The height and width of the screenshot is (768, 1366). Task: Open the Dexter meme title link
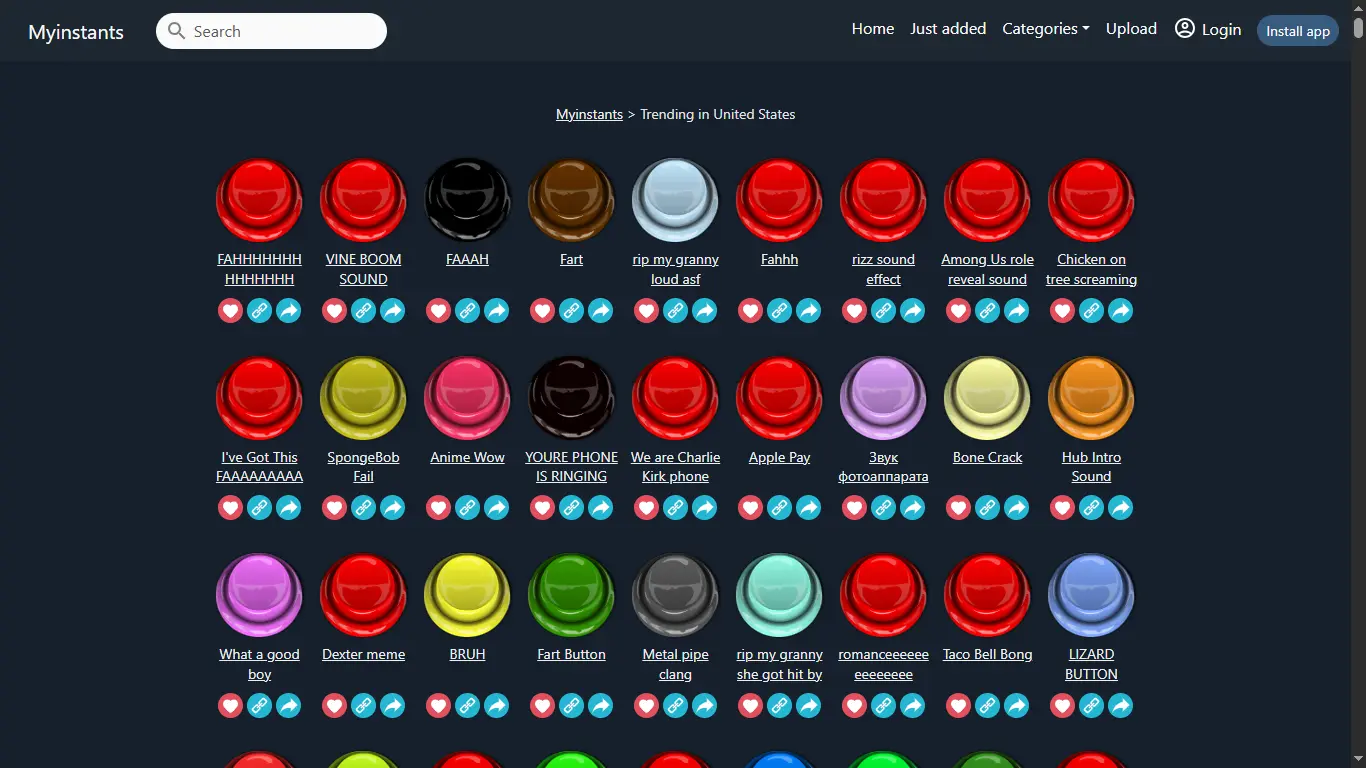click(363, 654)
